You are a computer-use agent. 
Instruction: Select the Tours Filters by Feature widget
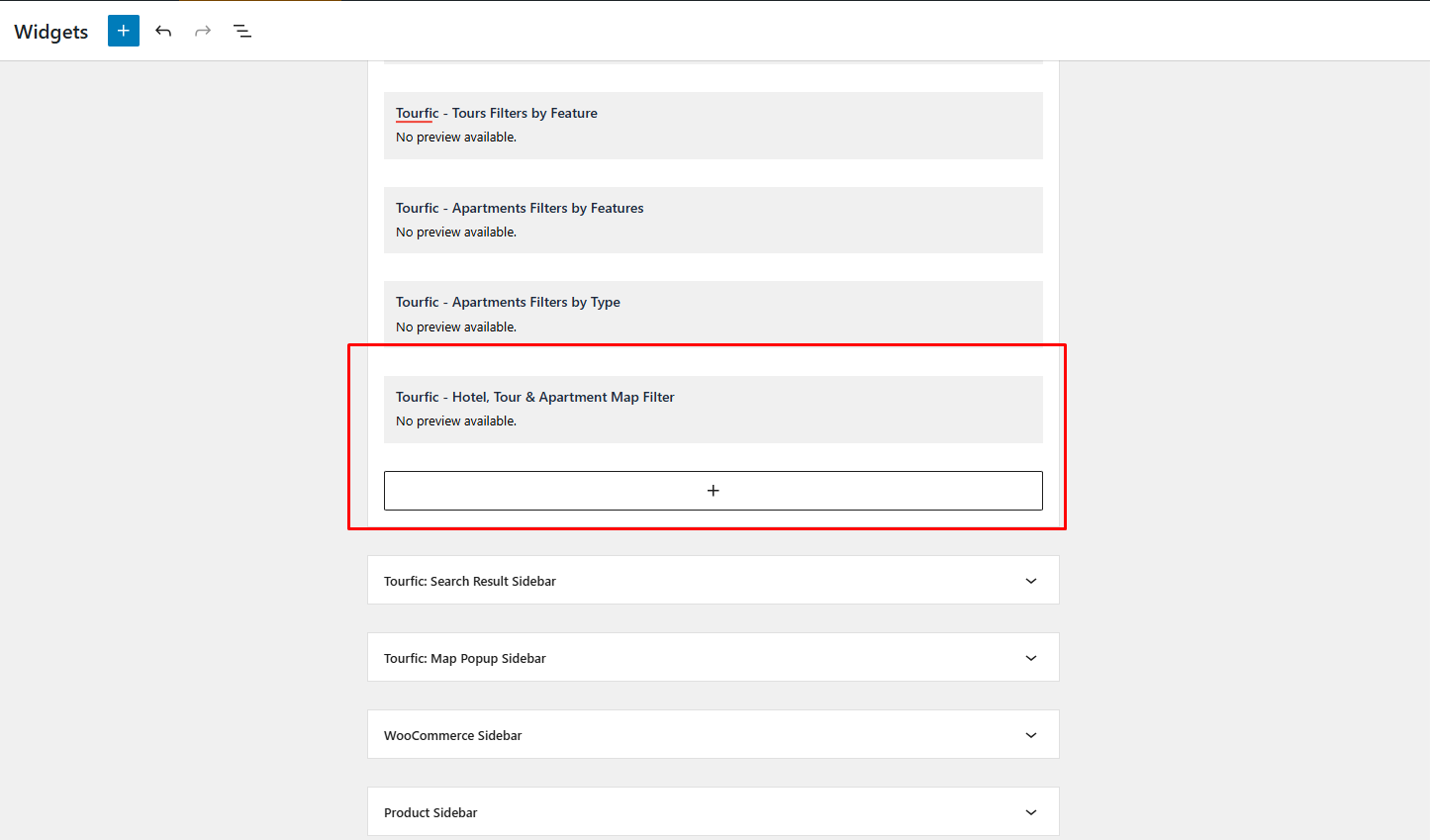714,126
